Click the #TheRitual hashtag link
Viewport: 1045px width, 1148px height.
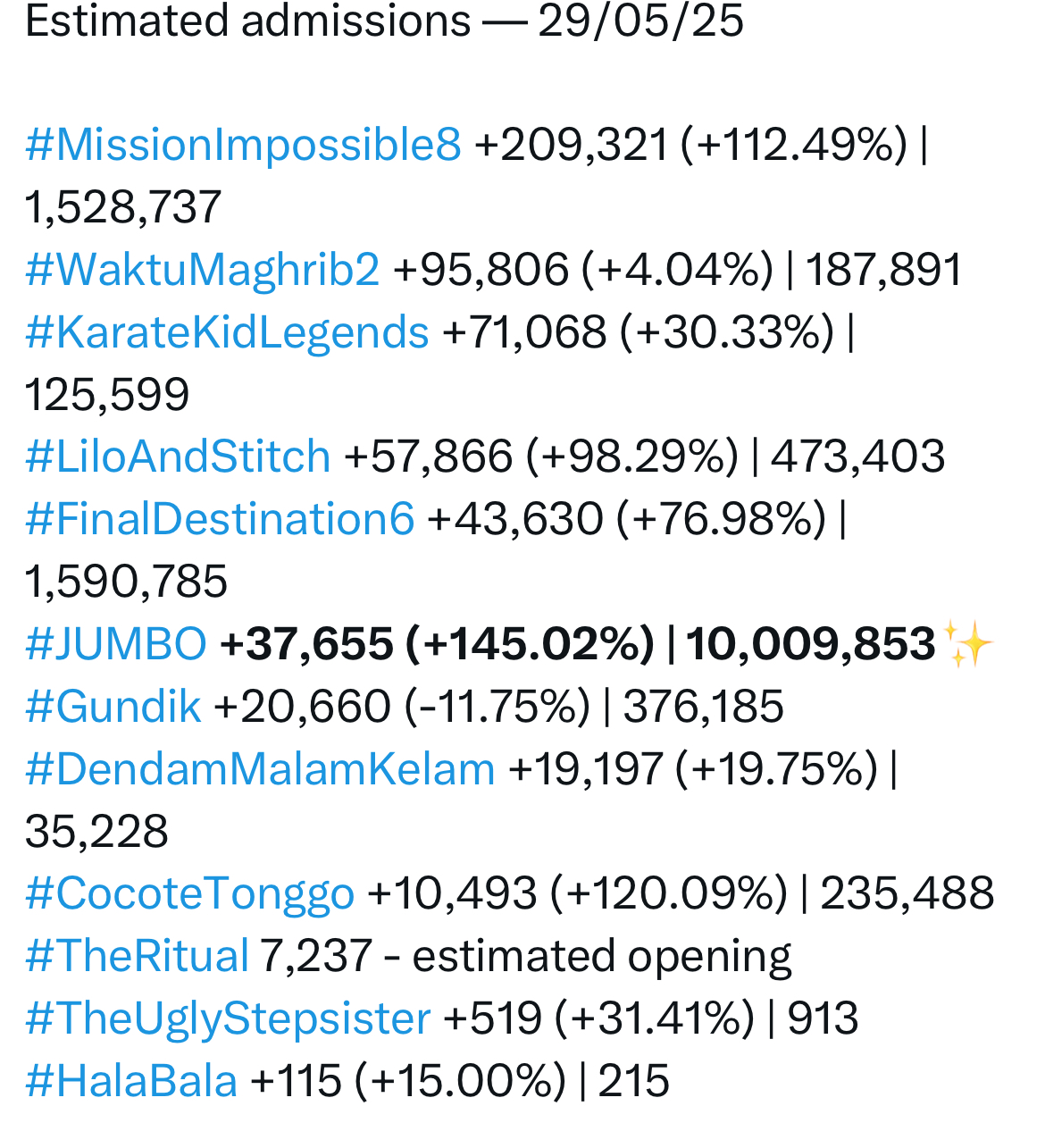click(137, 956)
